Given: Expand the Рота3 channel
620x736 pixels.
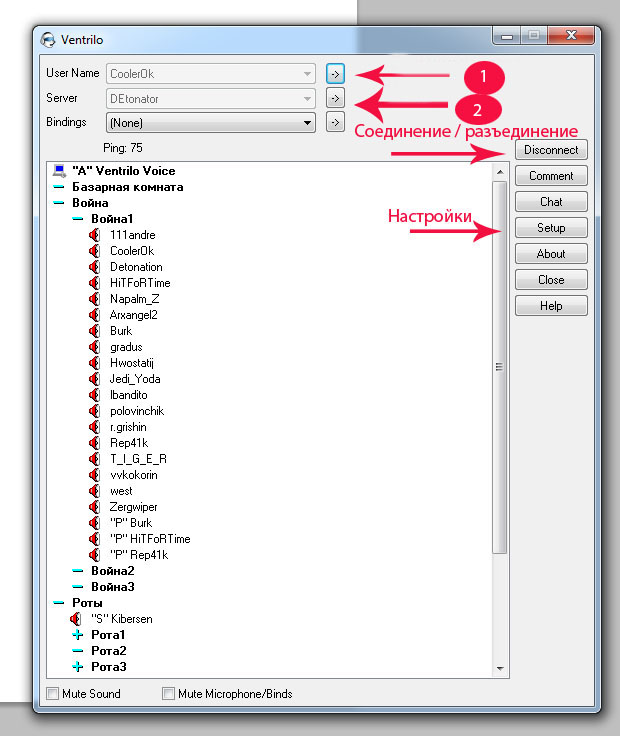Looking at the screenshot, I should pyautogui.click(x=78, y=667).
